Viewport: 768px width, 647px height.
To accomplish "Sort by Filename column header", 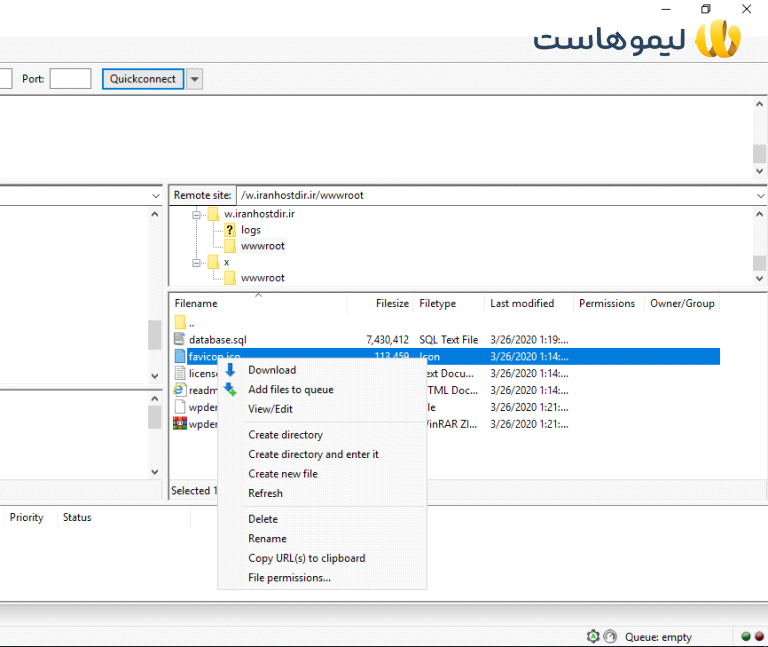I will [x=259, y=303].
